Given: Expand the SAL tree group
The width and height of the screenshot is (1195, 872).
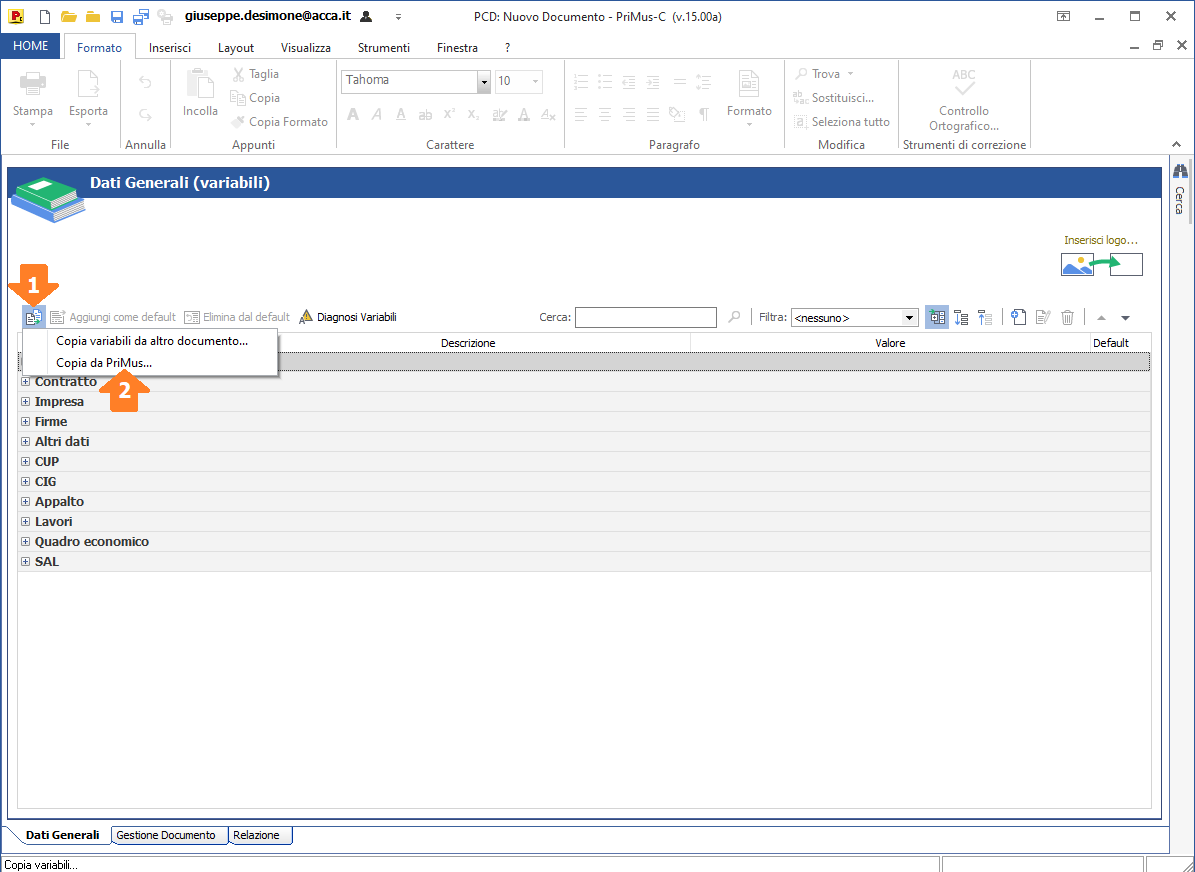Looking at the screenshot, I should coord(26,562).
